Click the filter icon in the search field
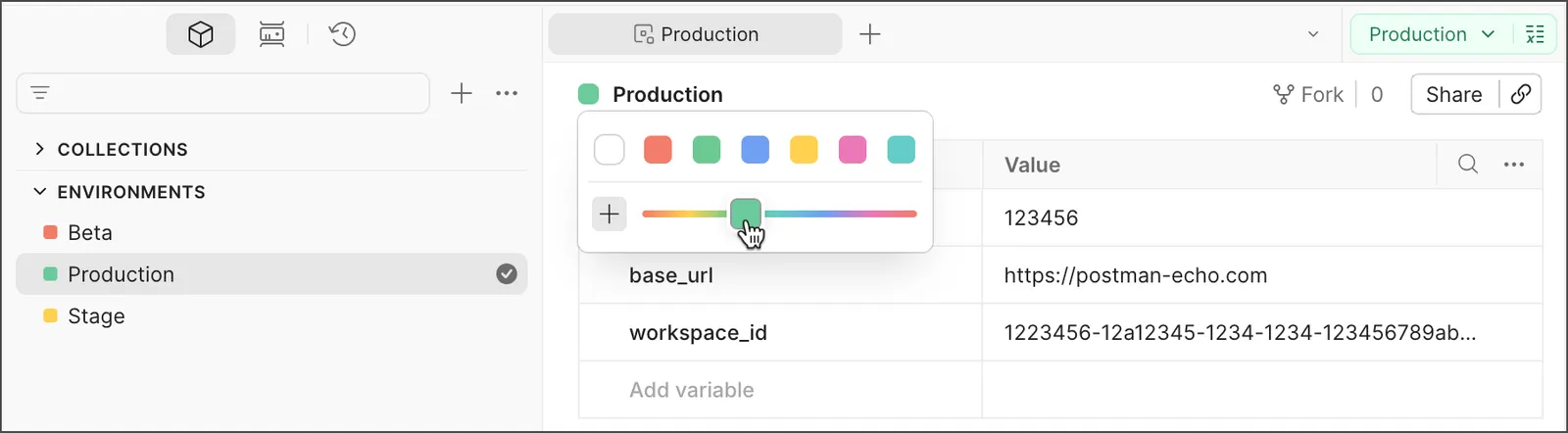 click(x=40, y=93)
